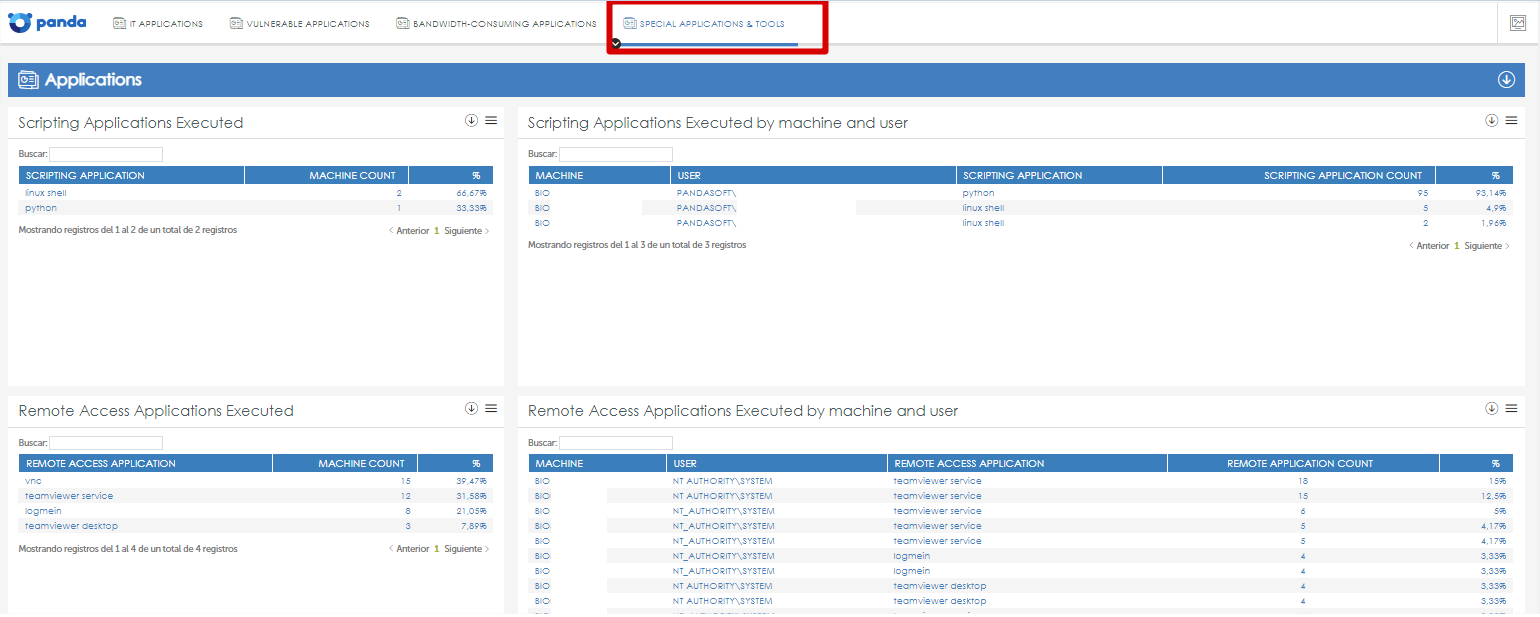Open the menu of Remote Access Applications Executed panel

click(491, 409)
